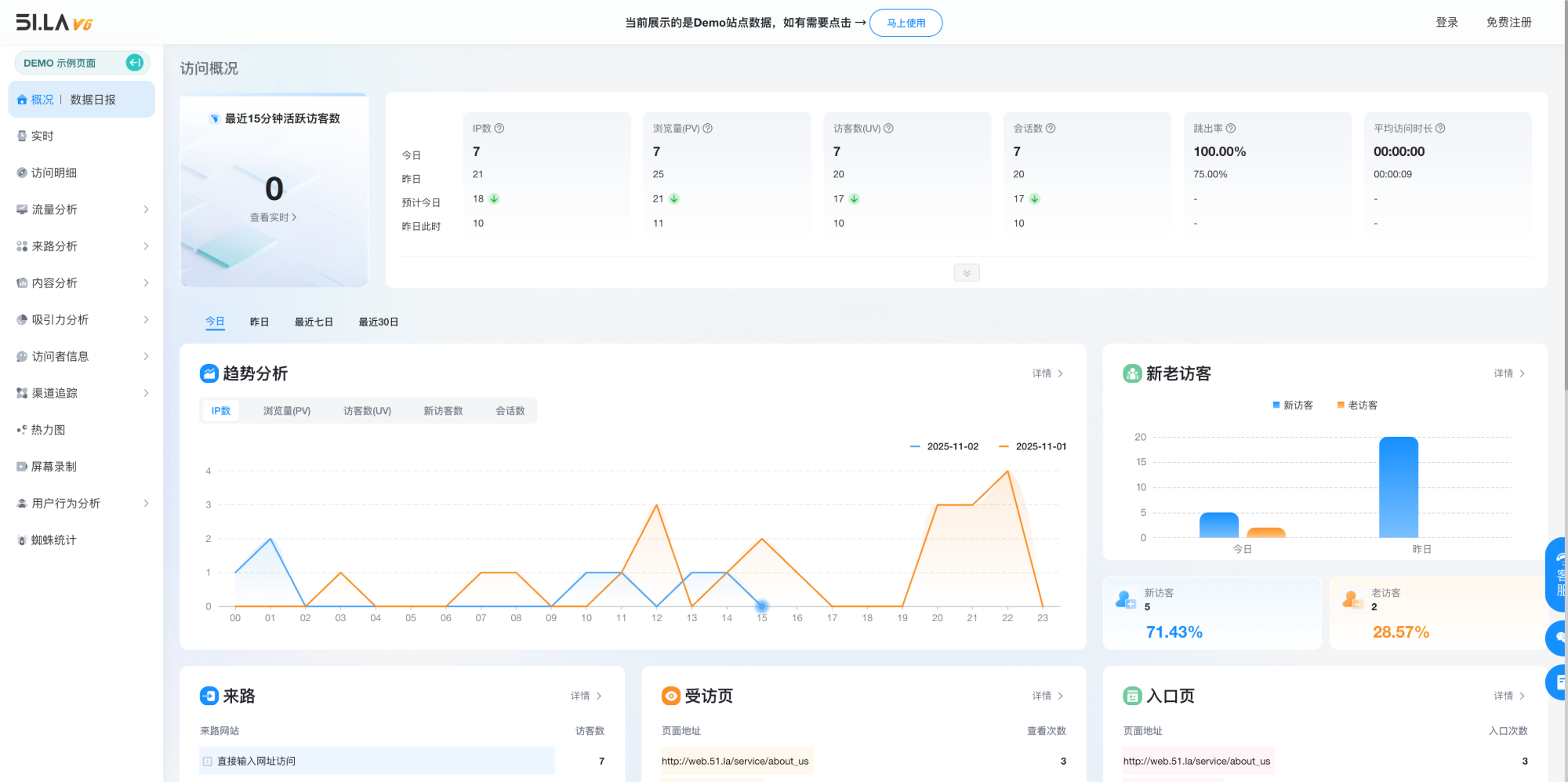Expand the 来路分析 sidebar menu
The height and width of the screenshot is (782, 1568).
click(82, 246)
